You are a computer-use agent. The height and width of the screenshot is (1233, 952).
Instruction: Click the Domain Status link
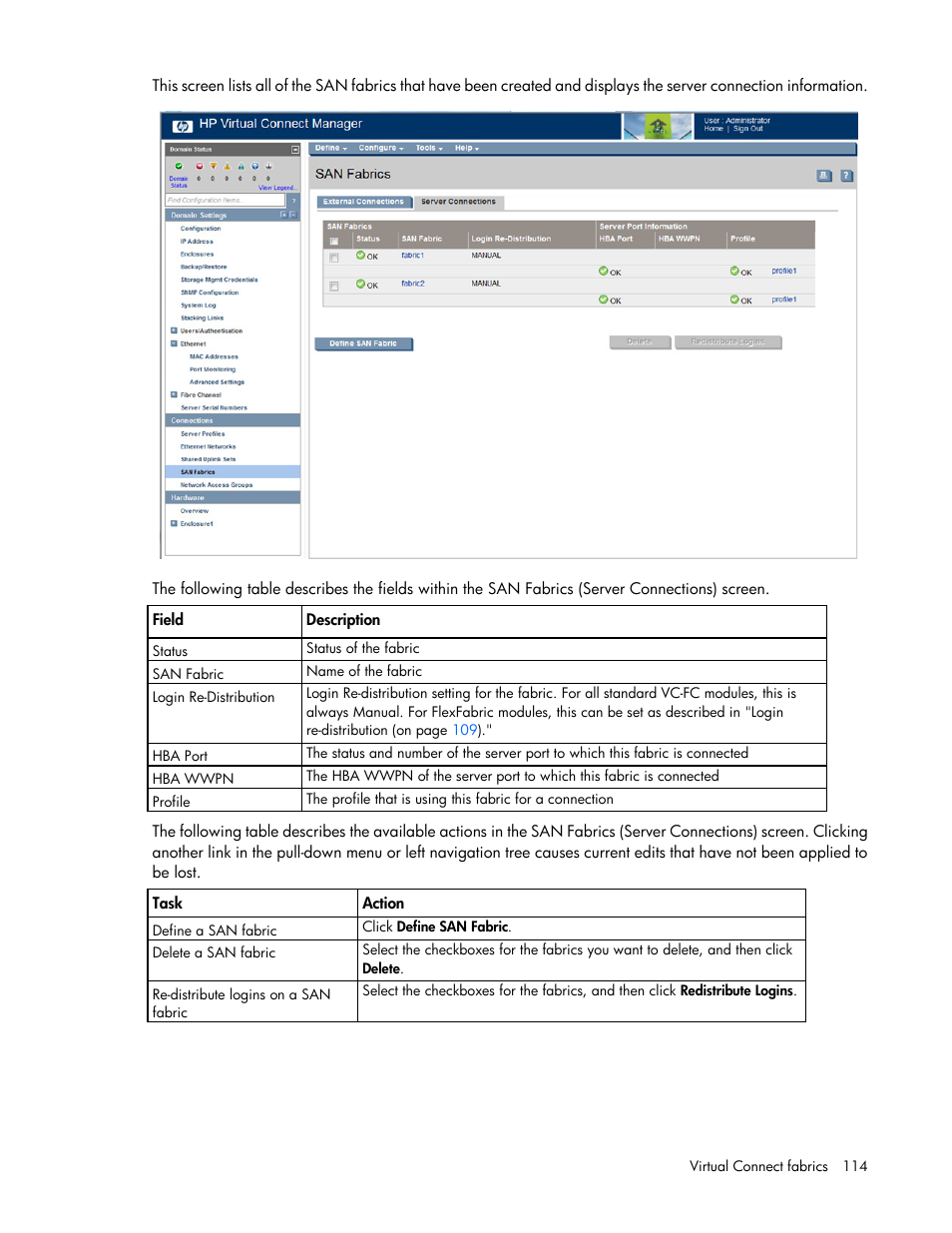pyautogui.click(x=179, y=182)
